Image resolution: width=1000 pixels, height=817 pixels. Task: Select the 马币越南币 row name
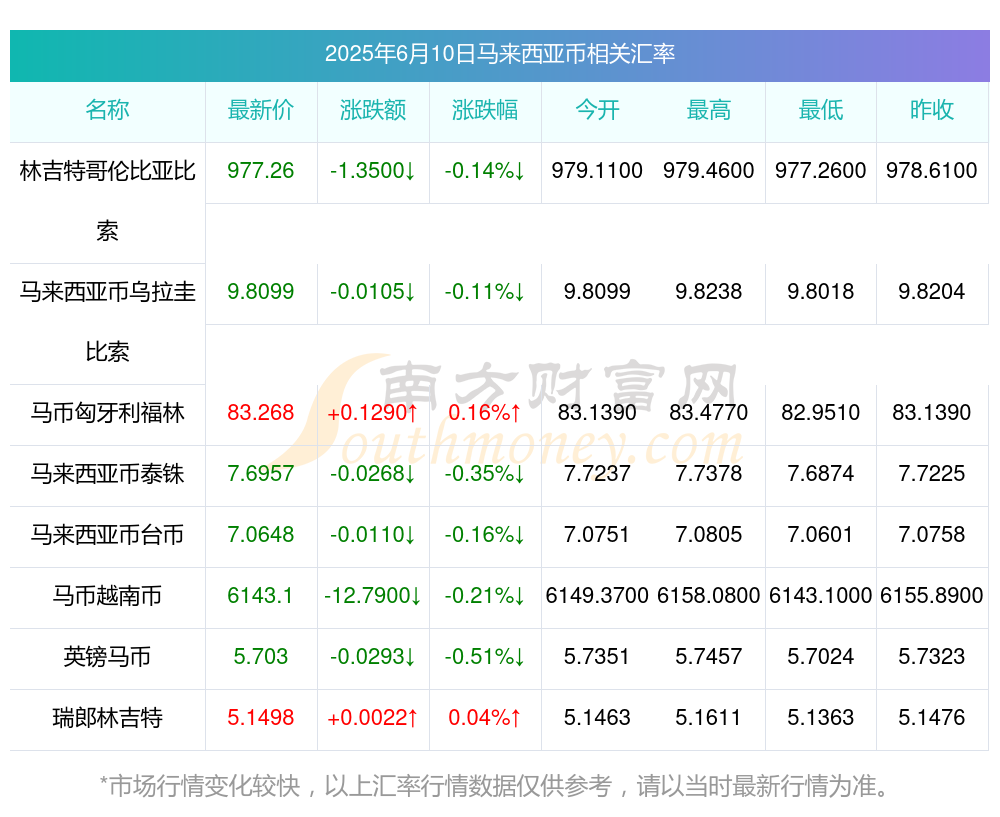coord(107,596)
